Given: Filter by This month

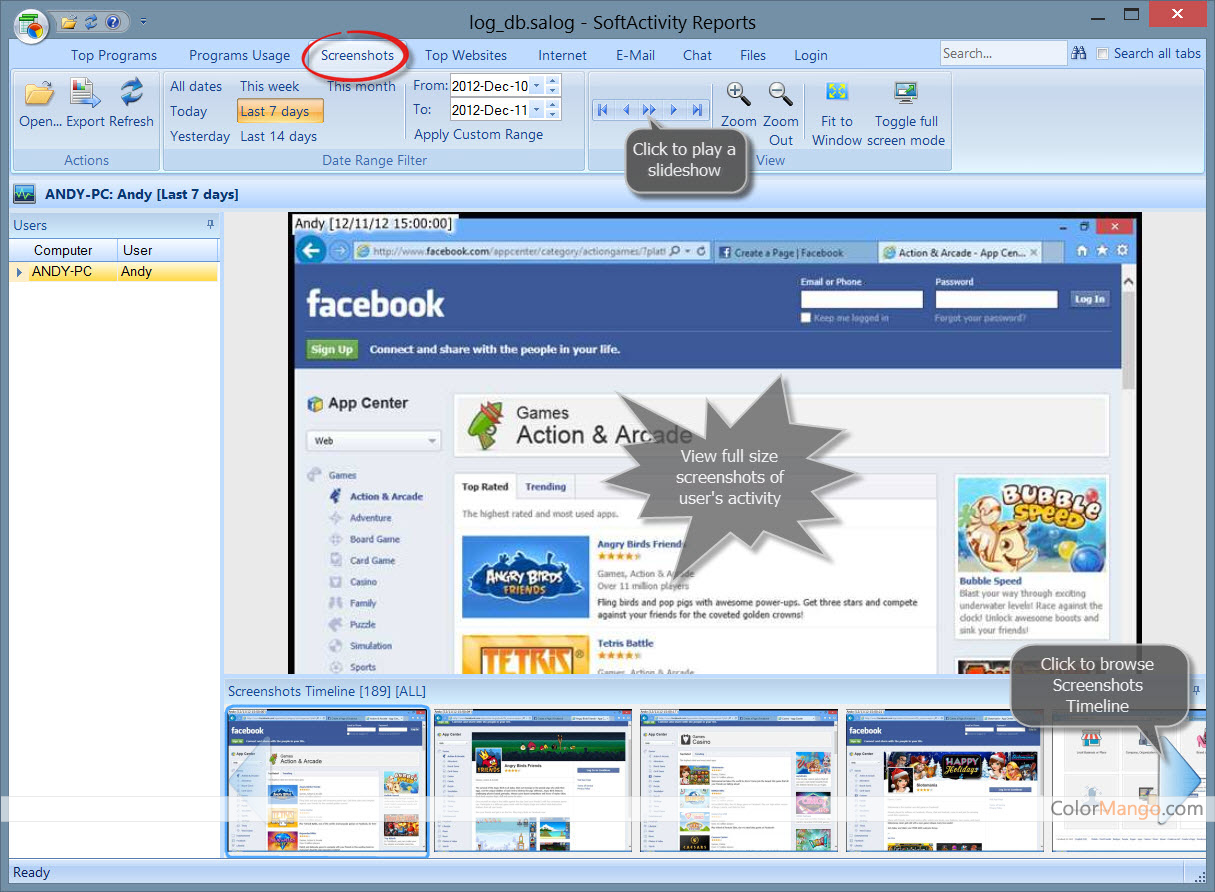Looking at the screenshot, I should tap(361, 86).
